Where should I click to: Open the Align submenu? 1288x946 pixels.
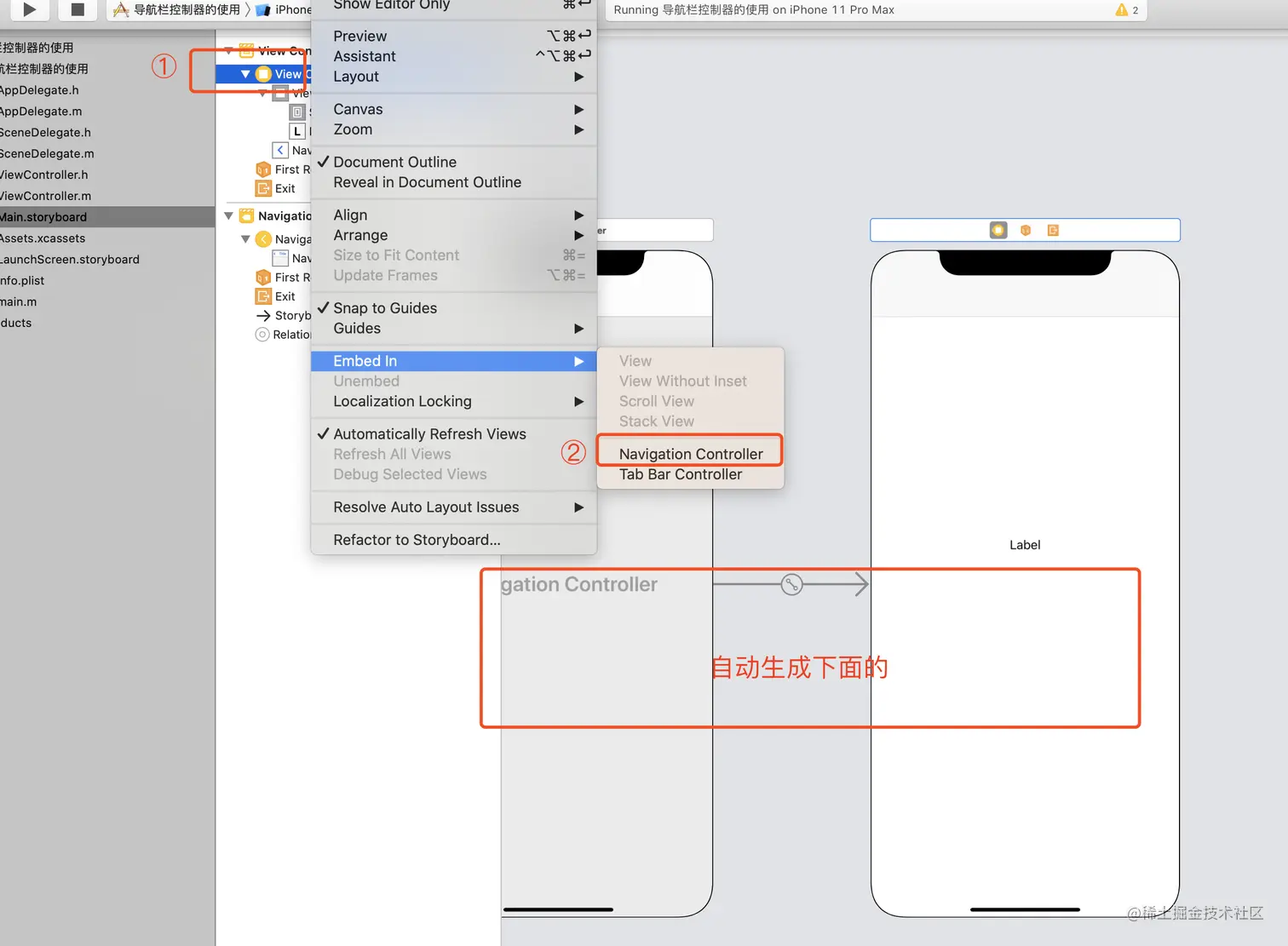point(453,215)
